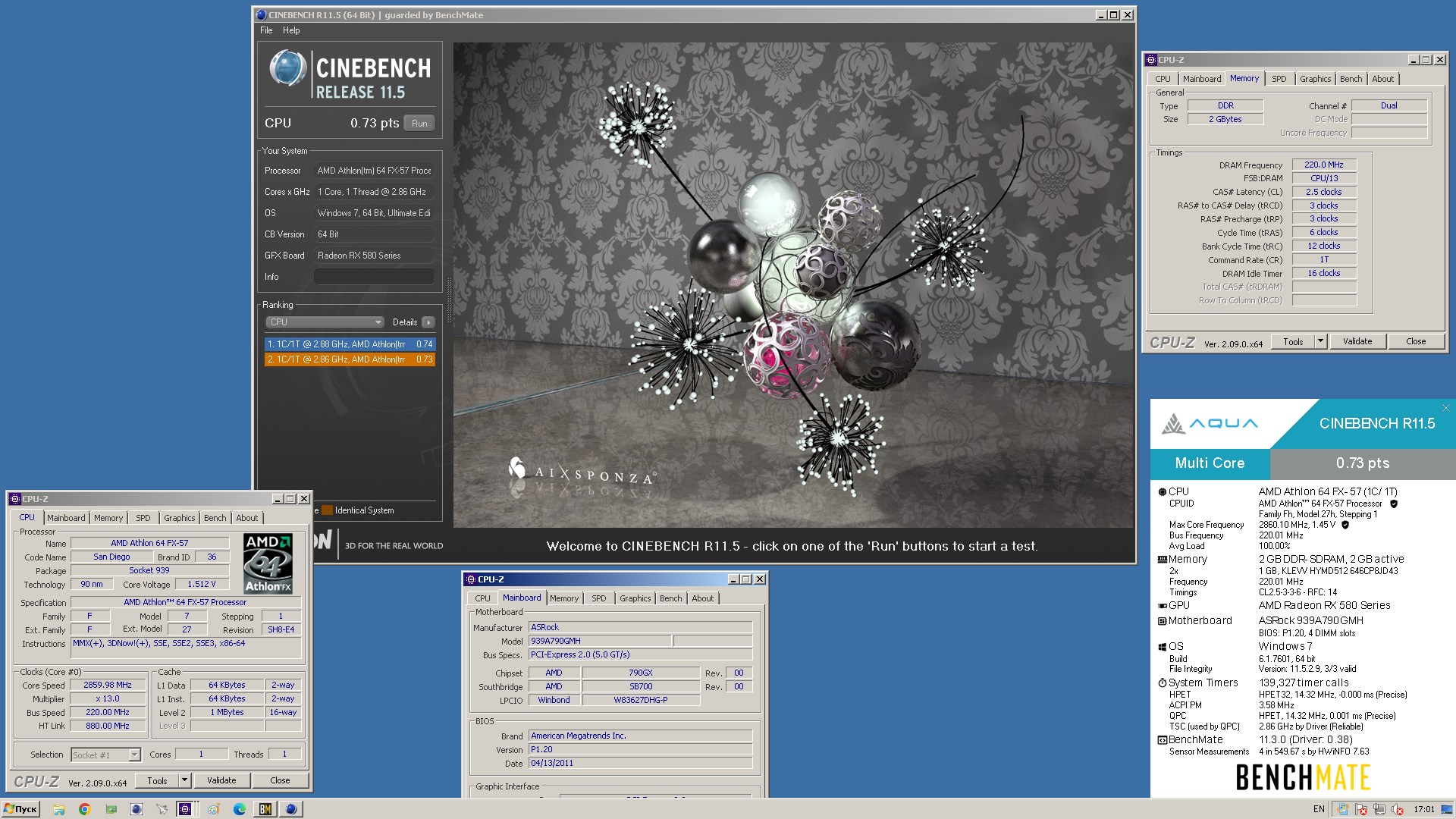Open Microsoft Edge from the taskbar
1456x819 pixels.
point(239,809)
